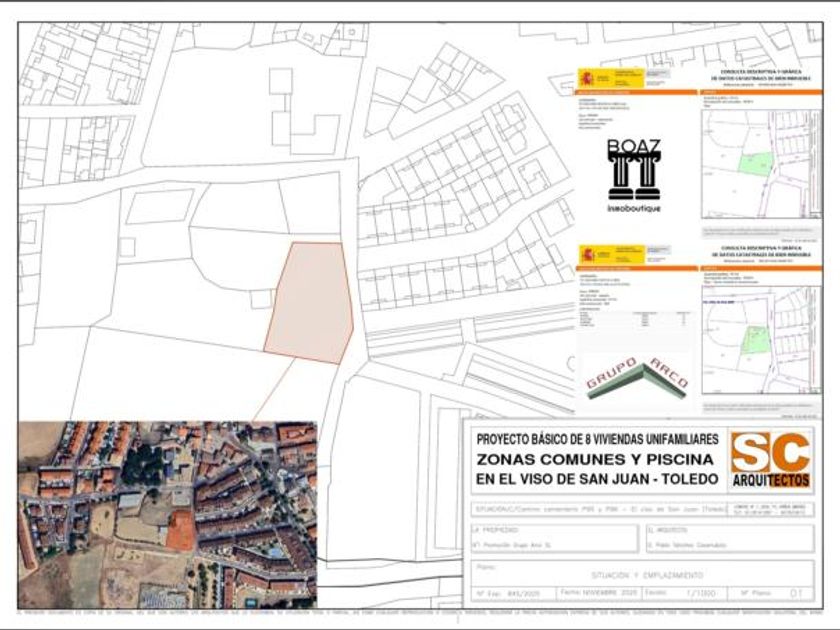Open the aerial satellite photo inset
The height and width of the screenshot is (630, 840).
pyautogui.click(x=168, y=514)
